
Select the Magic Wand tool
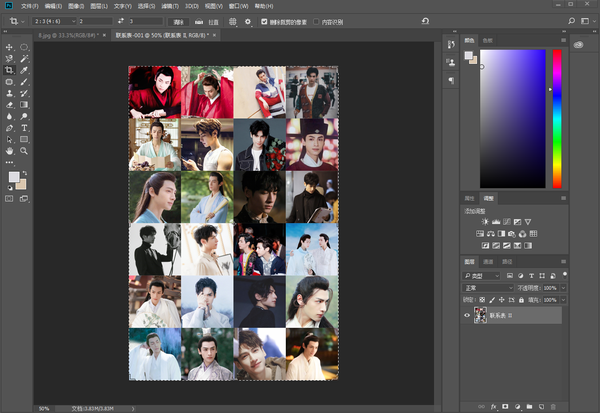click(x=24, y=59)
